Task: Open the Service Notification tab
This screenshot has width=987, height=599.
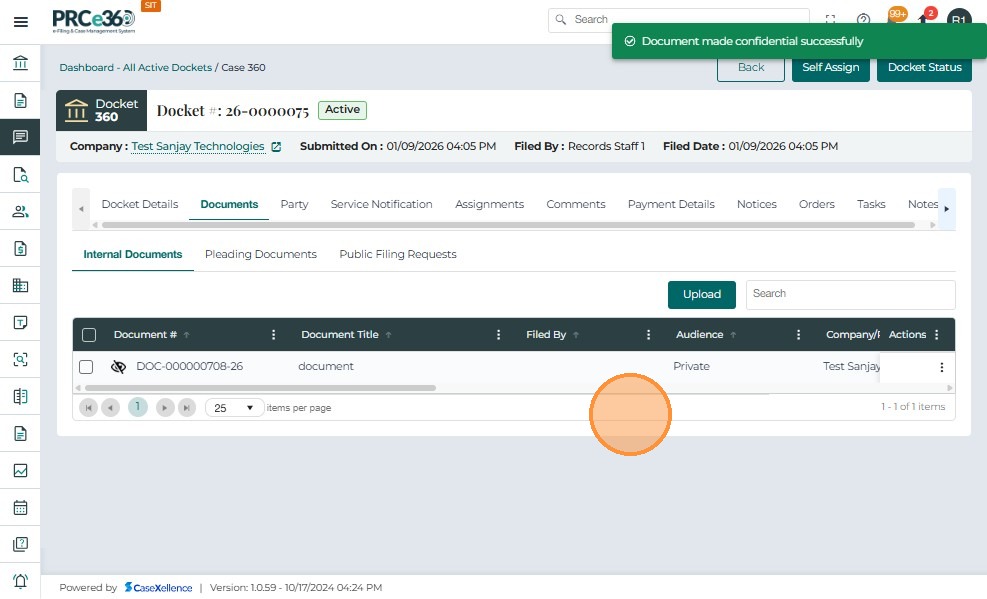Action: 381,204
